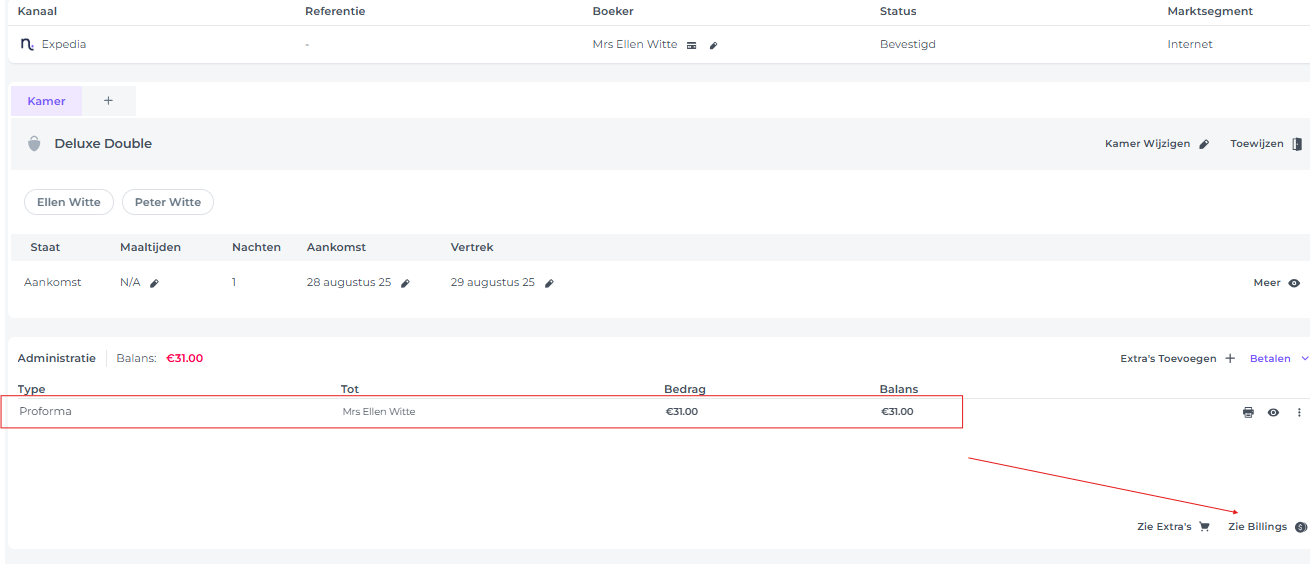
Task: Print the Proforma invoice
Action: (x=1248, y=412)
